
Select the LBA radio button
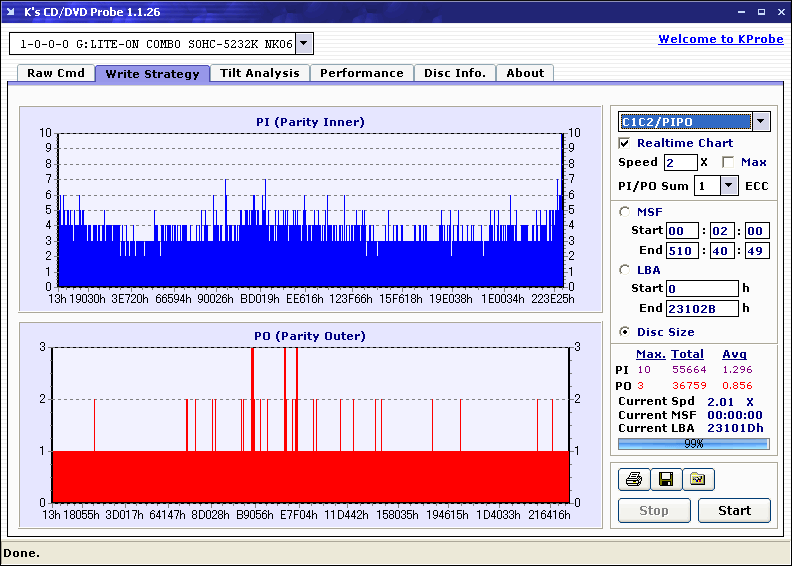tap(625, 269)
